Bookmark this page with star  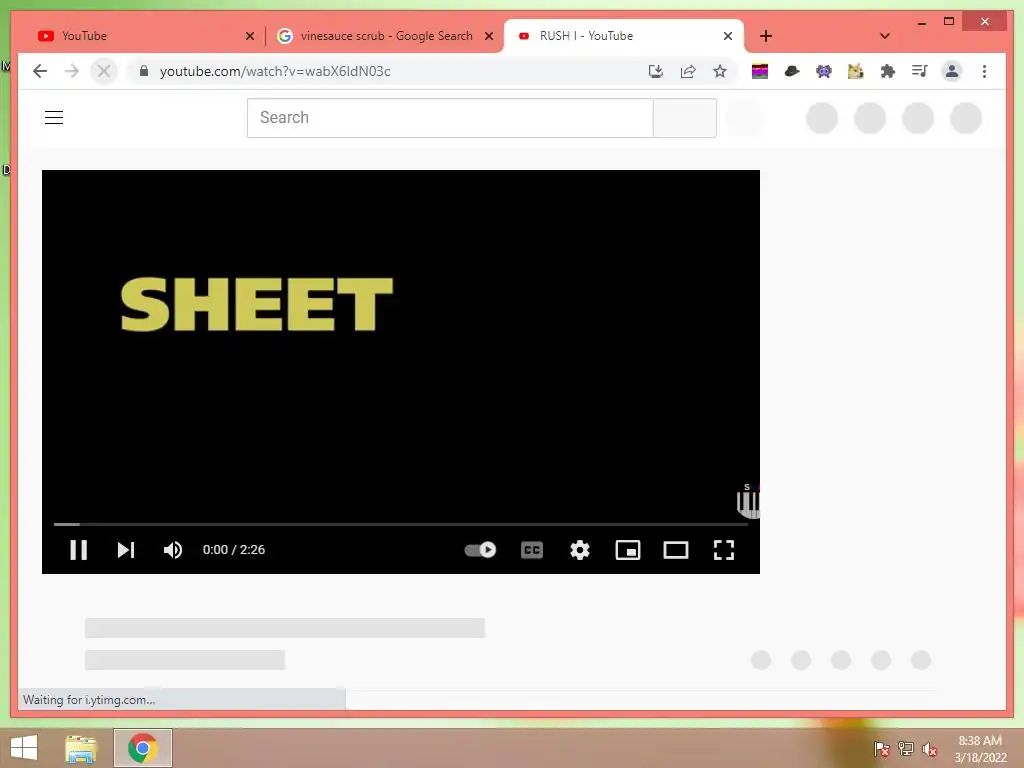tap(720, 71)
